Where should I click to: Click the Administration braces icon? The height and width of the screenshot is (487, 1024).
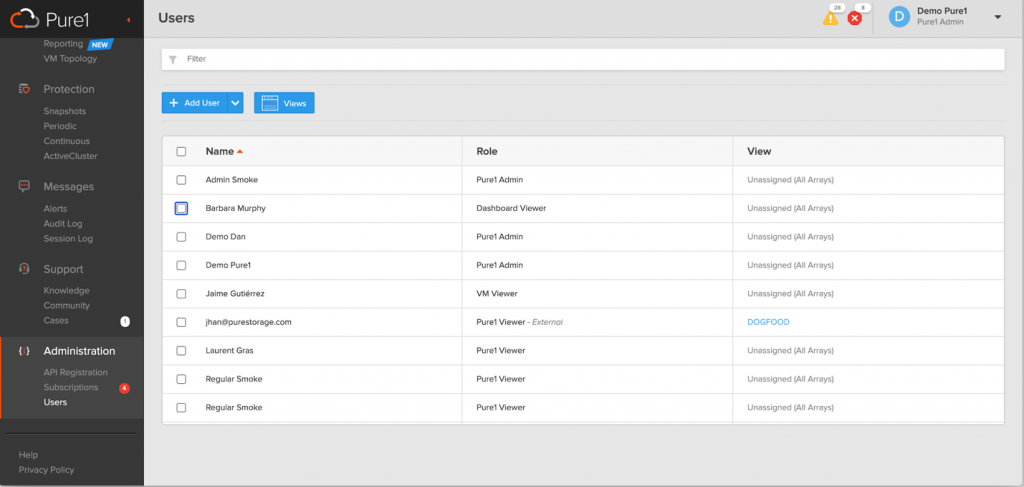coord(24,351)
